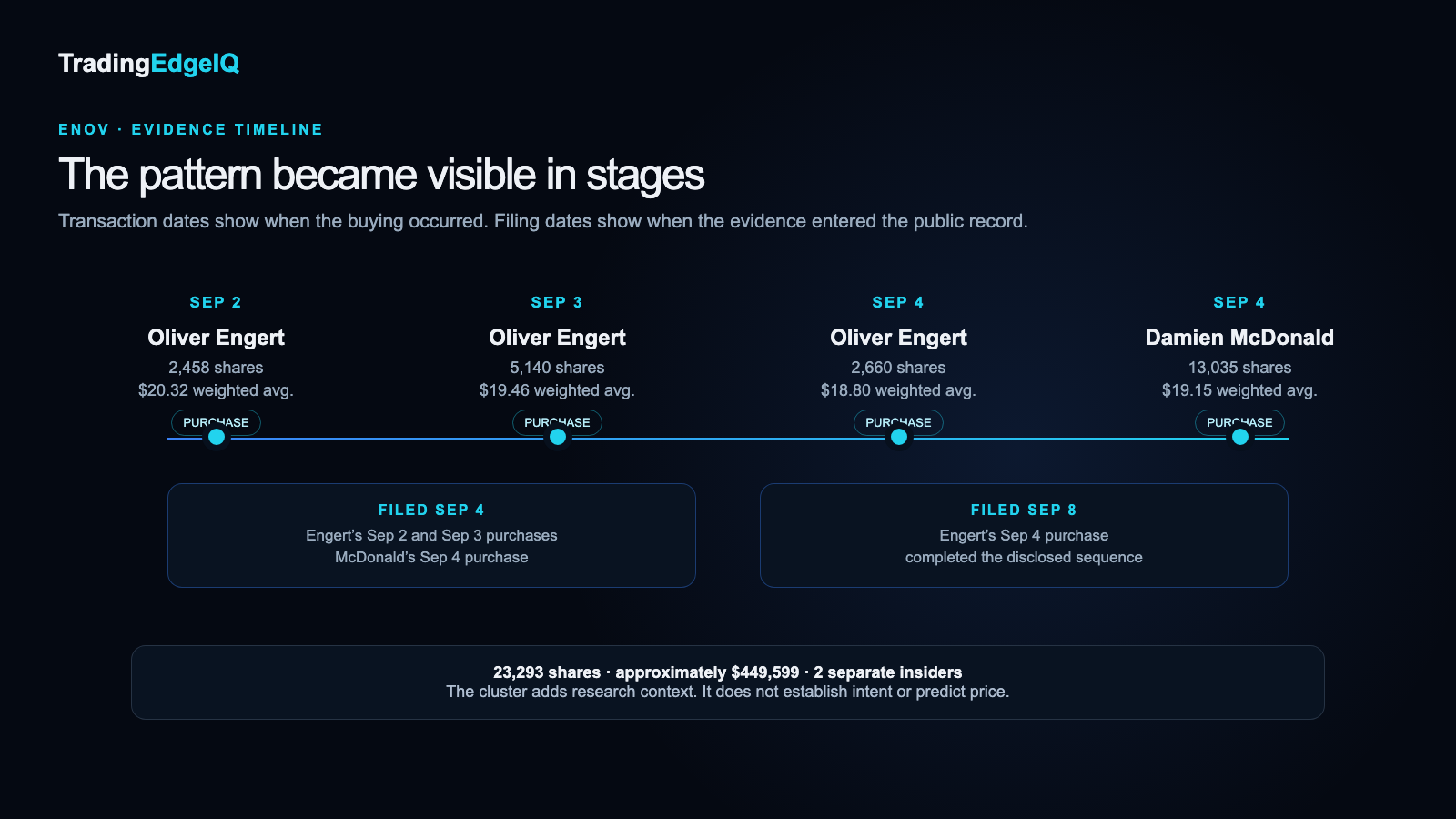1456x819 pixels.
Task: Click the PURCHASE badge under $18.80 avg
Action: (898, 422)
